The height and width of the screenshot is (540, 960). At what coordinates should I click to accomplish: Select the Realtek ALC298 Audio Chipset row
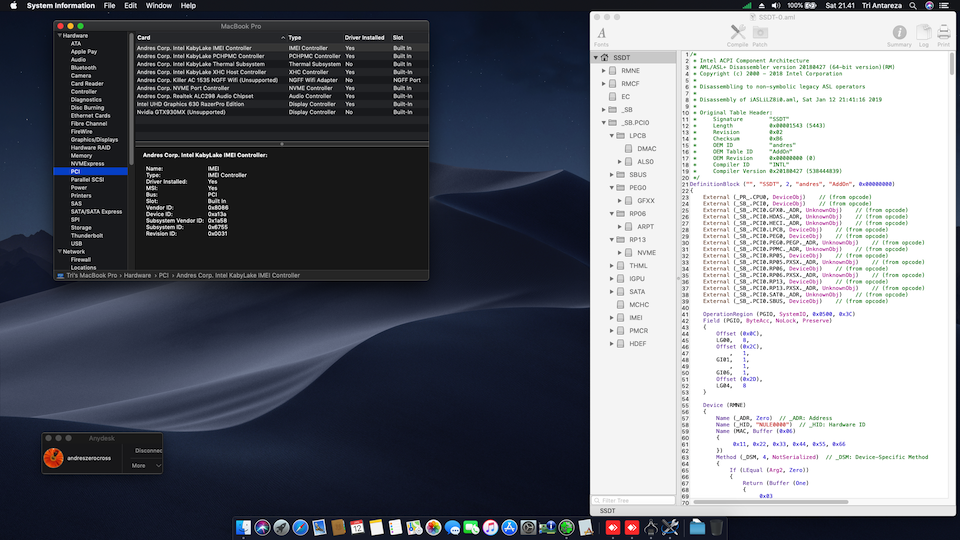pos(281,96)
